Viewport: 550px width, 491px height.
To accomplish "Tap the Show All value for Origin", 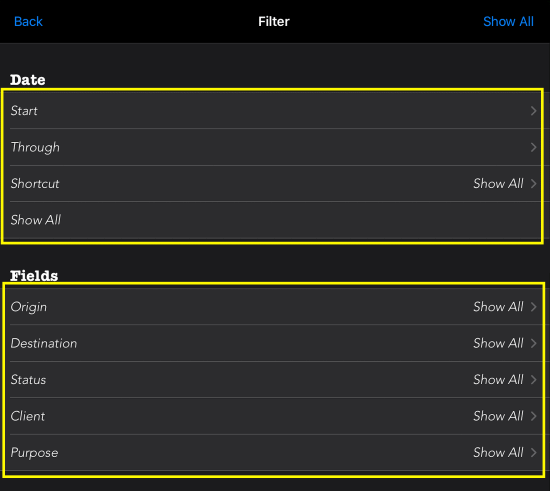I will (x=498, y=307).
